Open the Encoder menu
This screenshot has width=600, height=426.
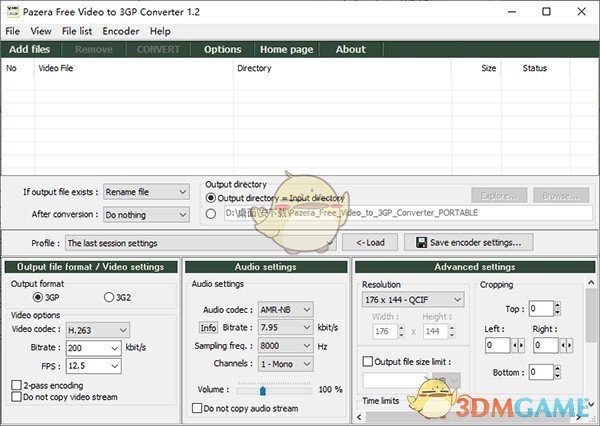pos(121,31)
